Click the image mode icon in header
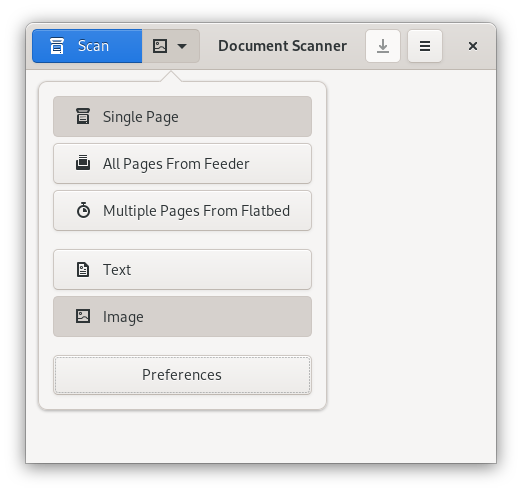Viewport: 522px width, 492px height. click(160, 46)
